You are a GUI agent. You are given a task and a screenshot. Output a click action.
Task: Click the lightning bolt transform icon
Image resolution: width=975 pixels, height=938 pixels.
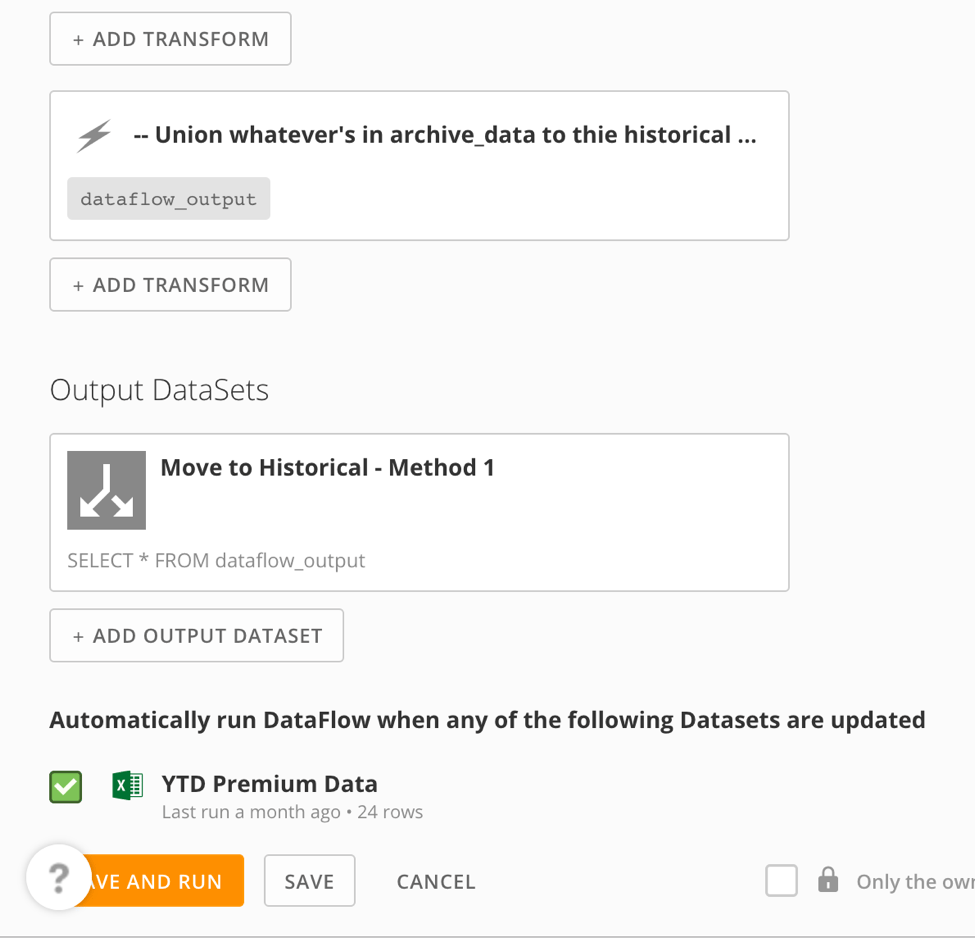tap(94, 135)
